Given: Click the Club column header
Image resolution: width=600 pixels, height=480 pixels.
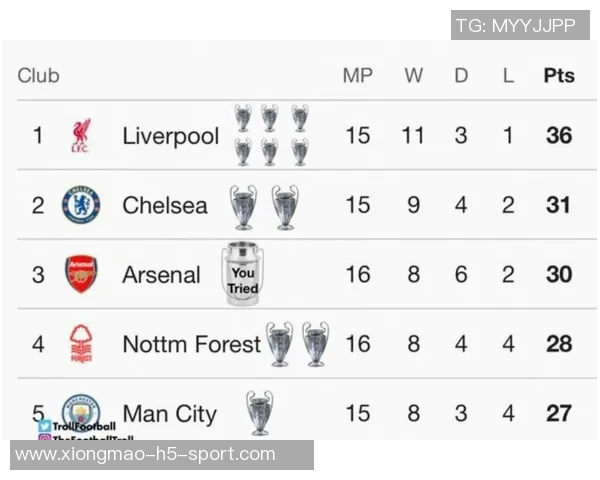Looking at the screenshot, I should [x=39, y=75].
